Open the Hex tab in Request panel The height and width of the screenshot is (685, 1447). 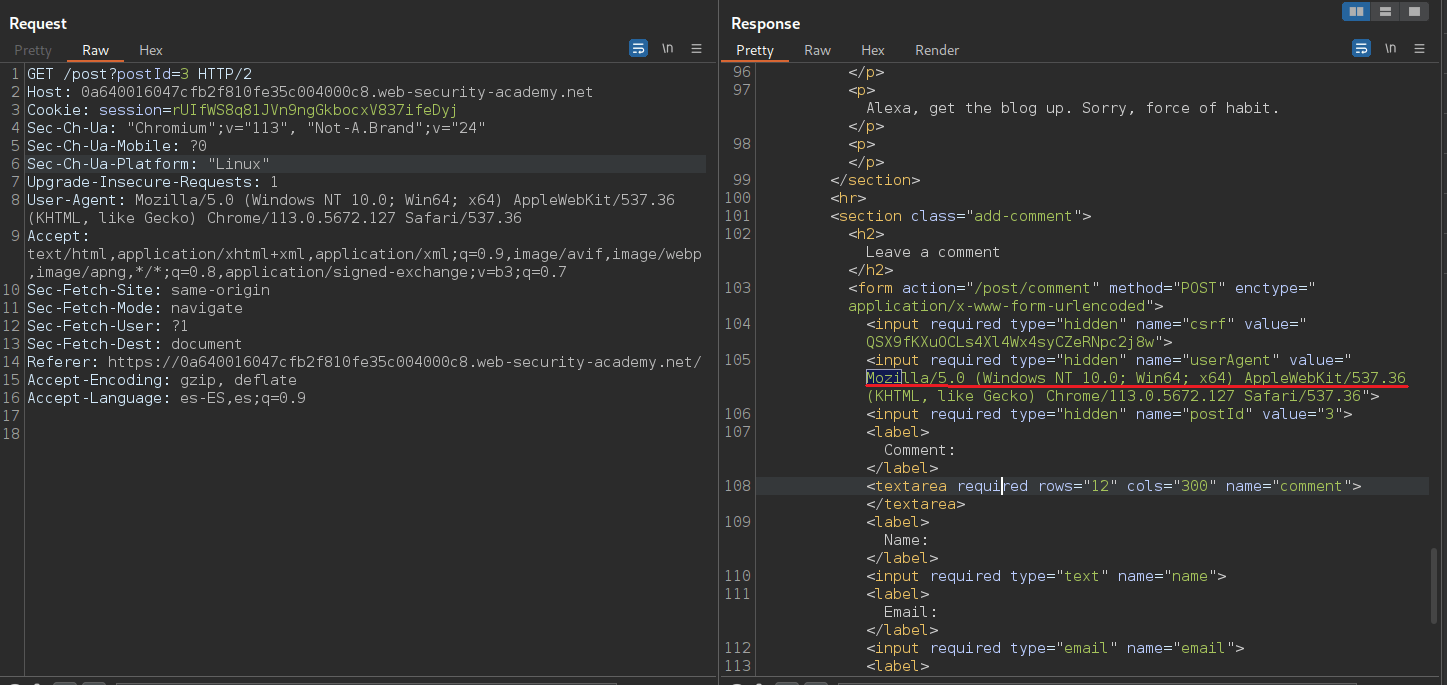point(151,50)
